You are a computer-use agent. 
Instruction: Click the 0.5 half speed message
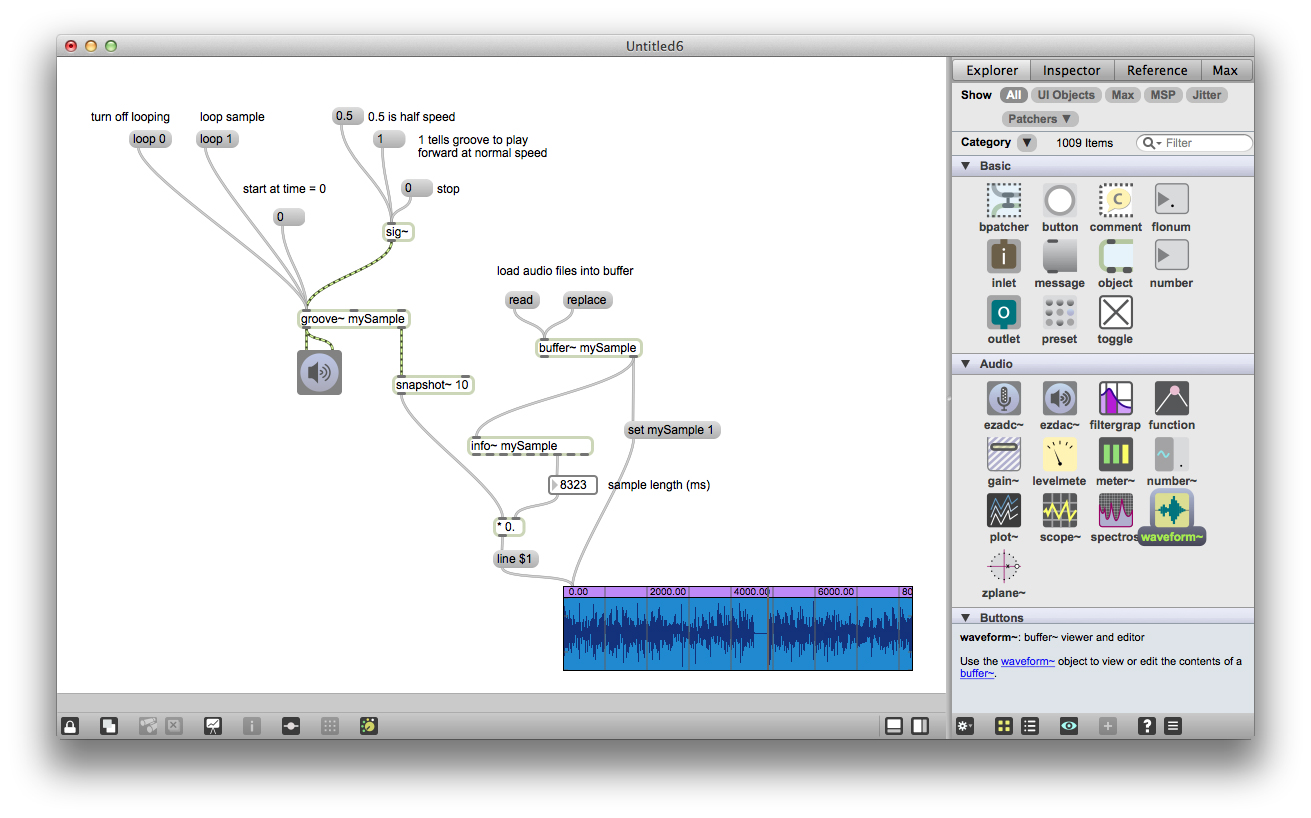347,116
